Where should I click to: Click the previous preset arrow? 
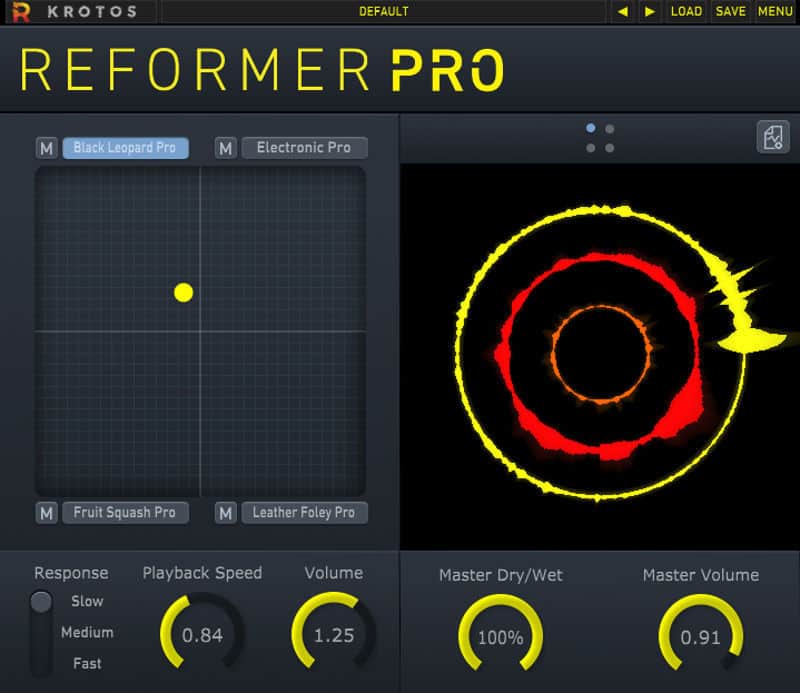[x=622, y=12]
